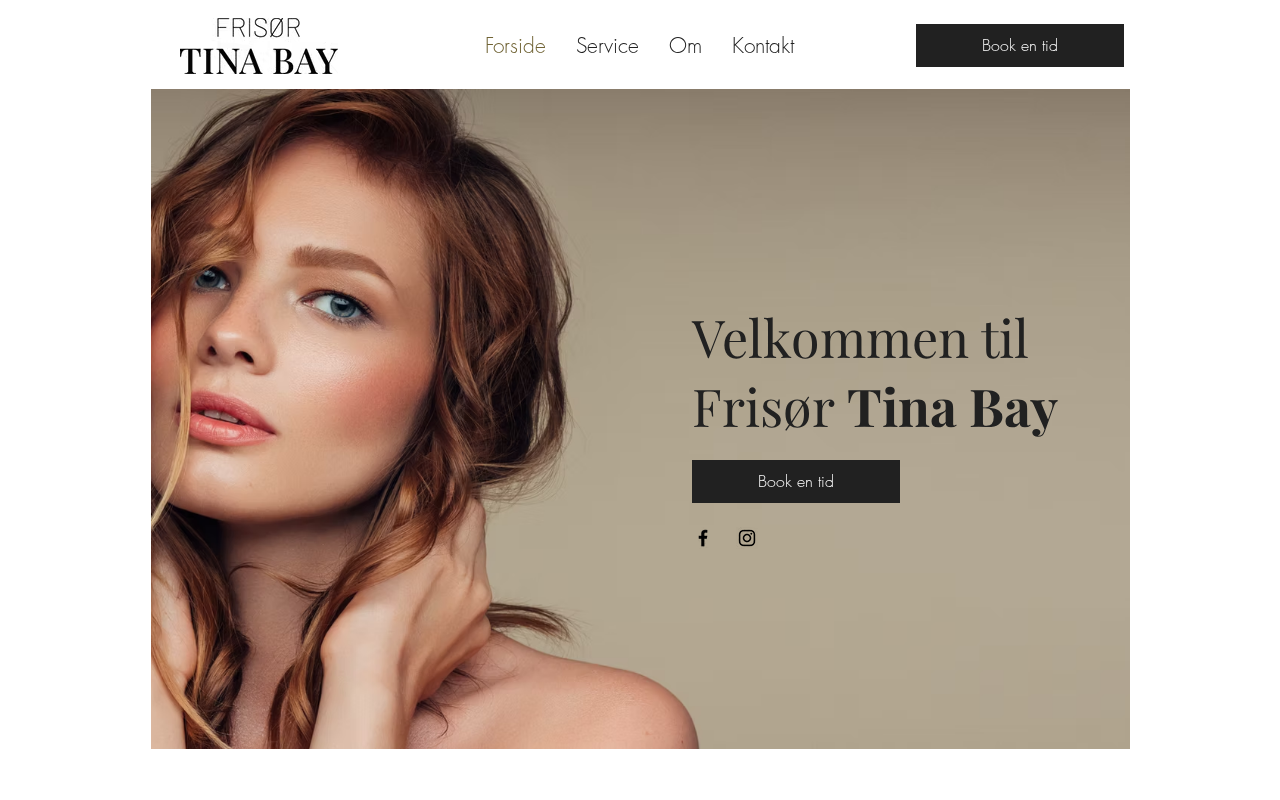Screen dimensions: 1280x800
Task: Click the Velkommen til heading line
Action: [x=860, y=338]
